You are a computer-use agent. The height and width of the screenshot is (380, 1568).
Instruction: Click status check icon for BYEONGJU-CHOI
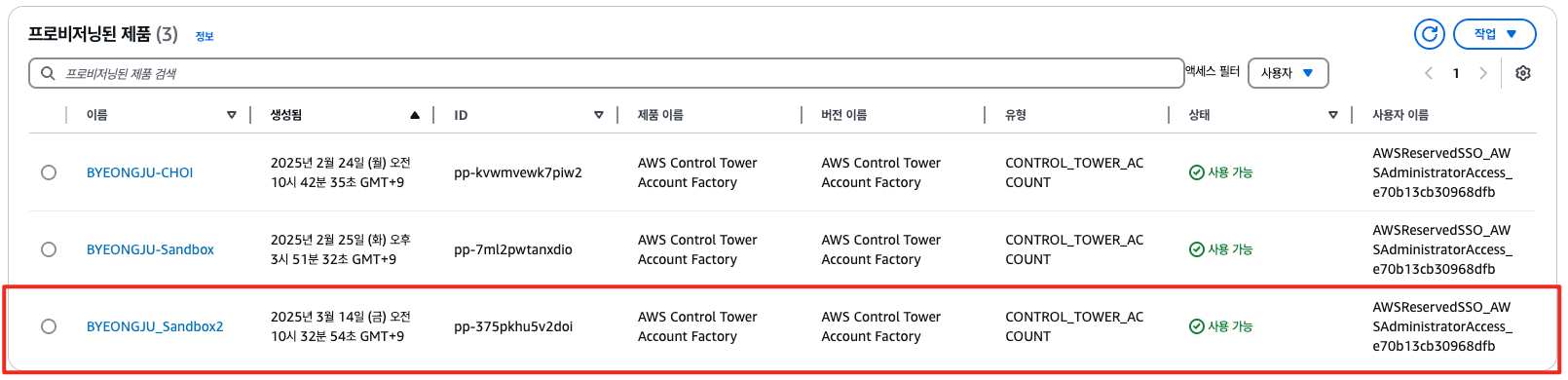click(1197, 172)
